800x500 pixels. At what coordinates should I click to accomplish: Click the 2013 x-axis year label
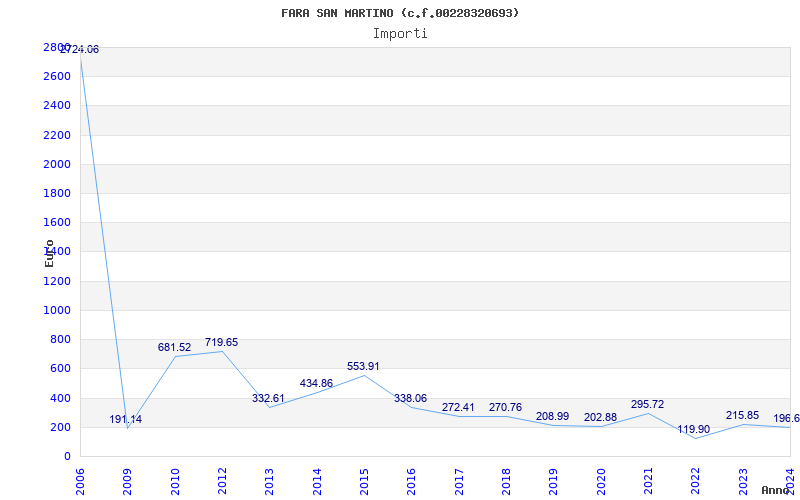[x=269, y=481]
